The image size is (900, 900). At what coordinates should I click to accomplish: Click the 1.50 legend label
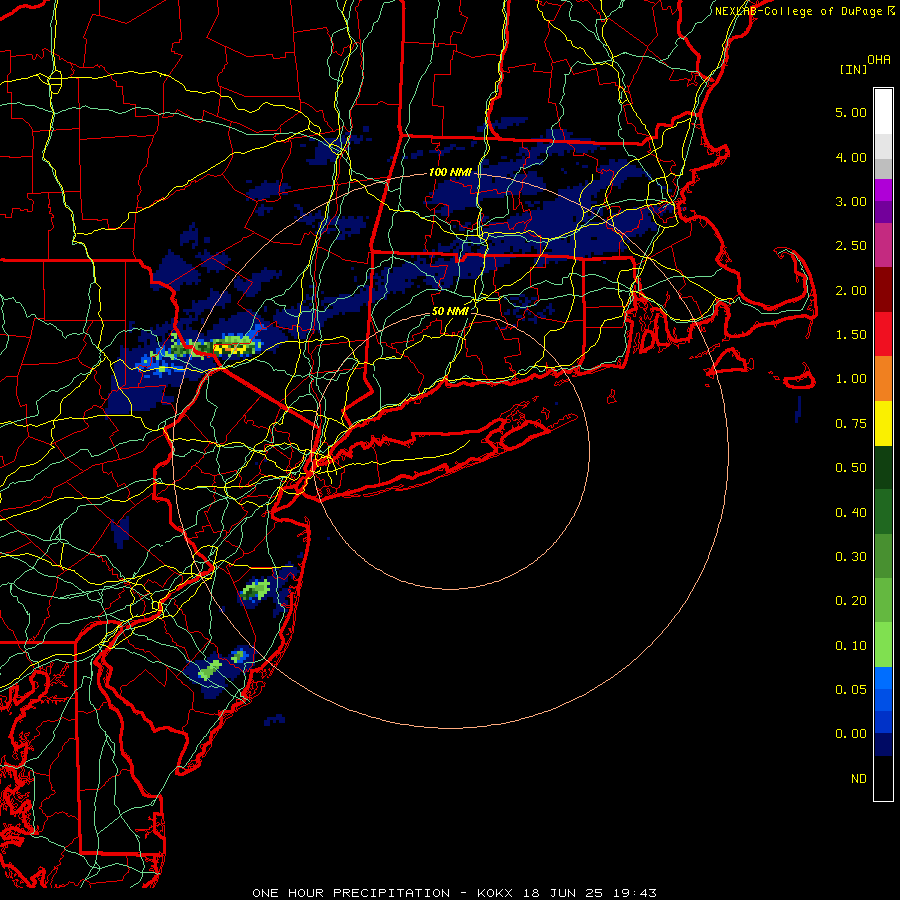click(851, 335)
